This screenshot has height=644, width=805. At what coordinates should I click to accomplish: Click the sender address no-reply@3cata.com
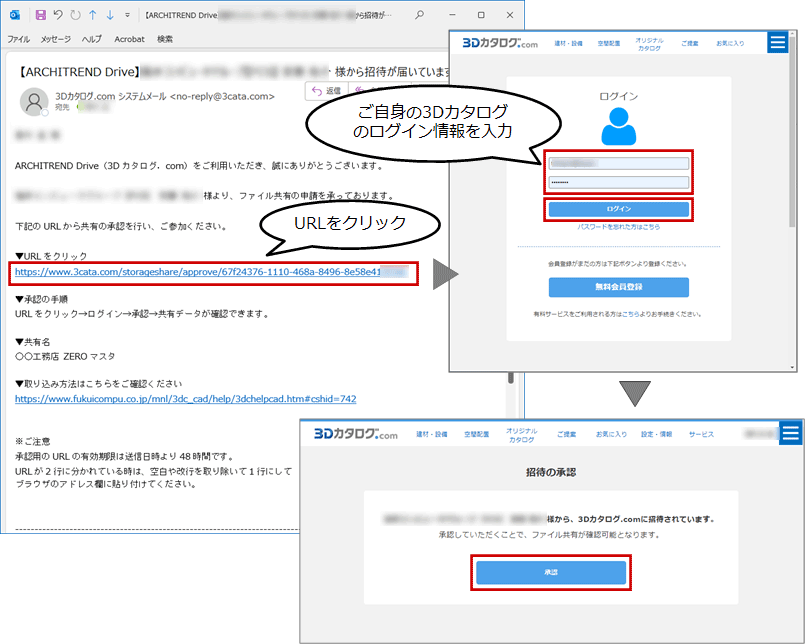(x=222, y=96)
